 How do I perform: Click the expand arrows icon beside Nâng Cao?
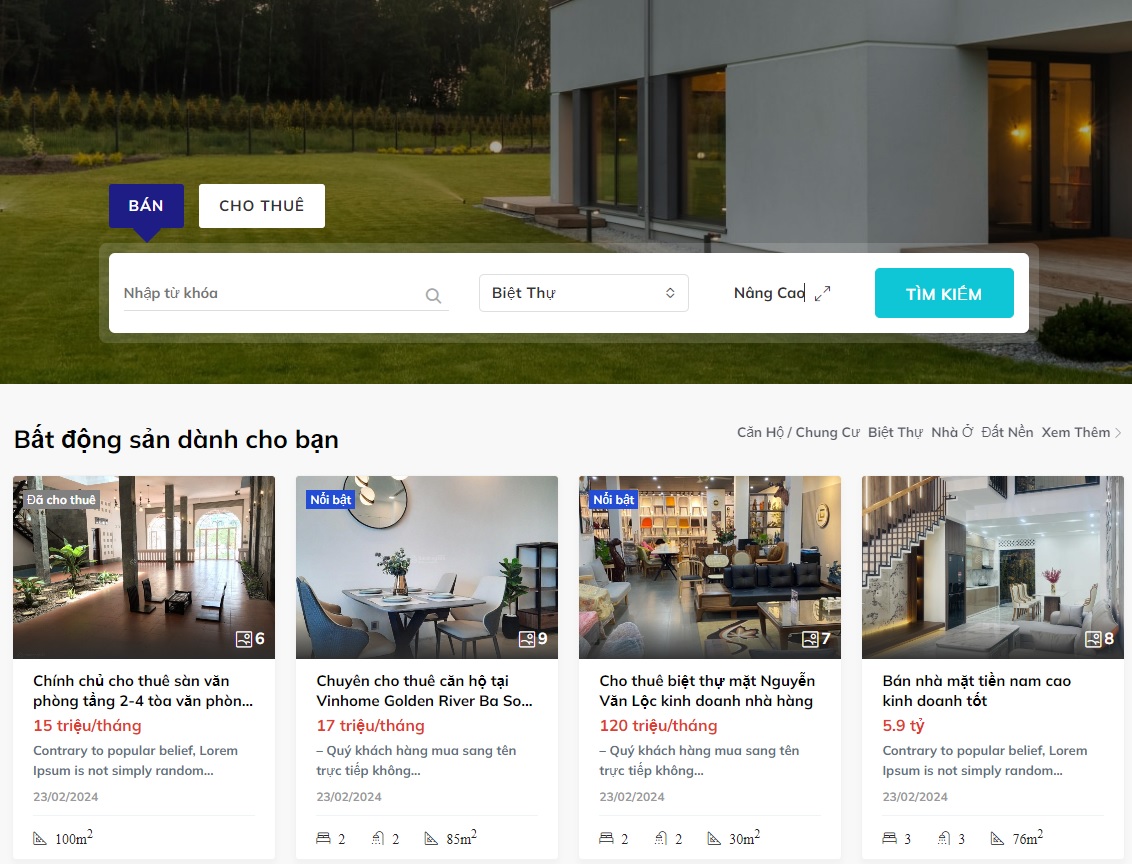click(822, 293)
